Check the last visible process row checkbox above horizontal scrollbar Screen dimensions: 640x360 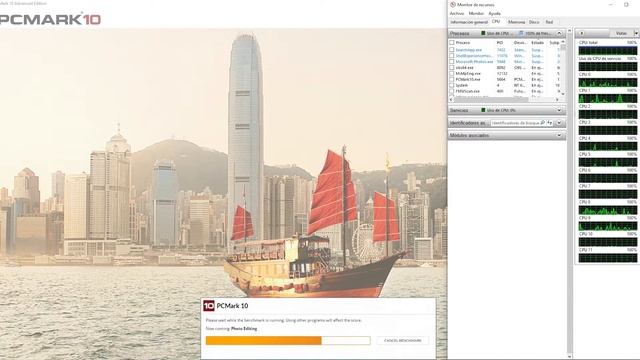click(x=452, y=91)
